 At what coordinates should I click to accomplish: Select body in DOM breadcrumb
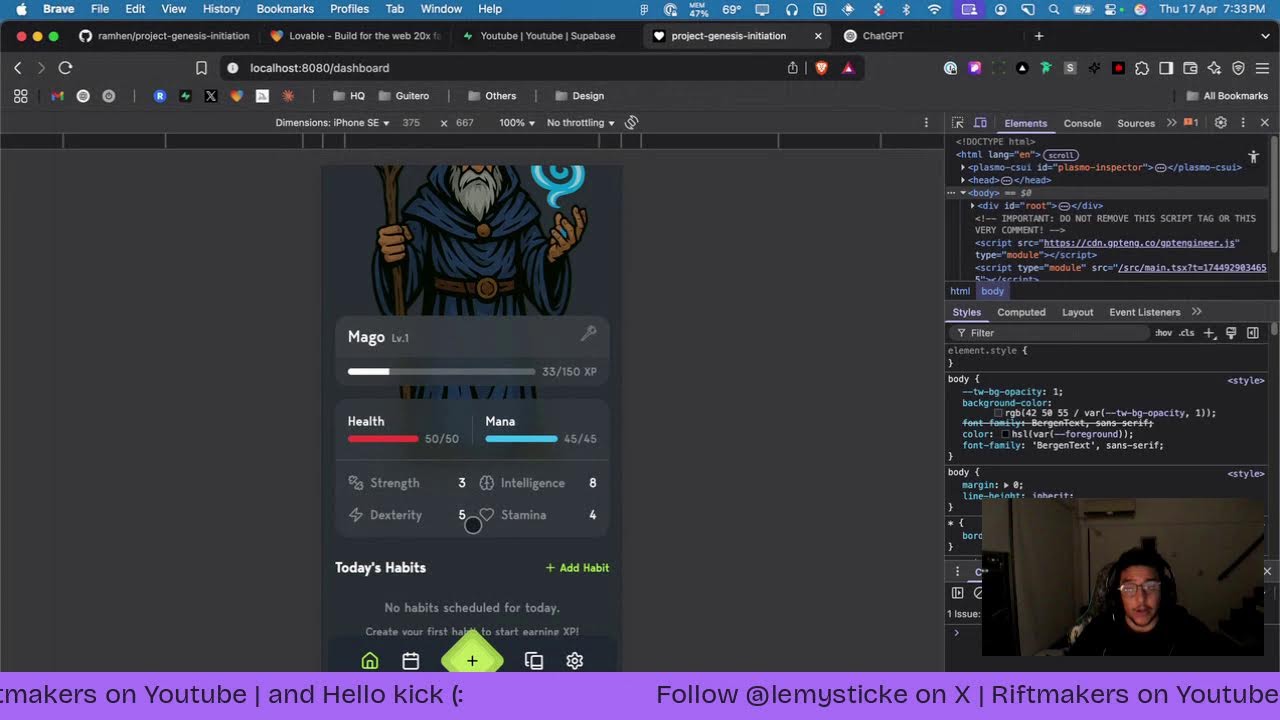[x=992, y=291]
